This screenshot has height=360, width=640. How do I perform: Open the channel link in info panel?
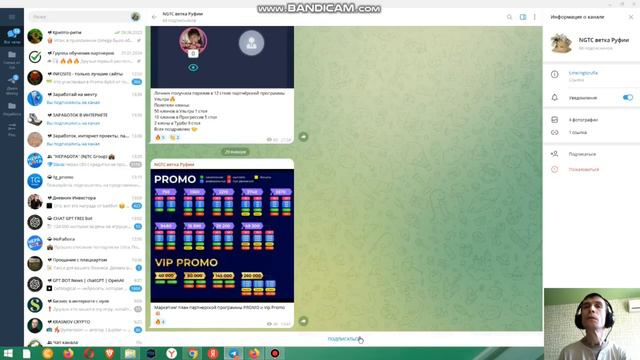click(583, 73)
